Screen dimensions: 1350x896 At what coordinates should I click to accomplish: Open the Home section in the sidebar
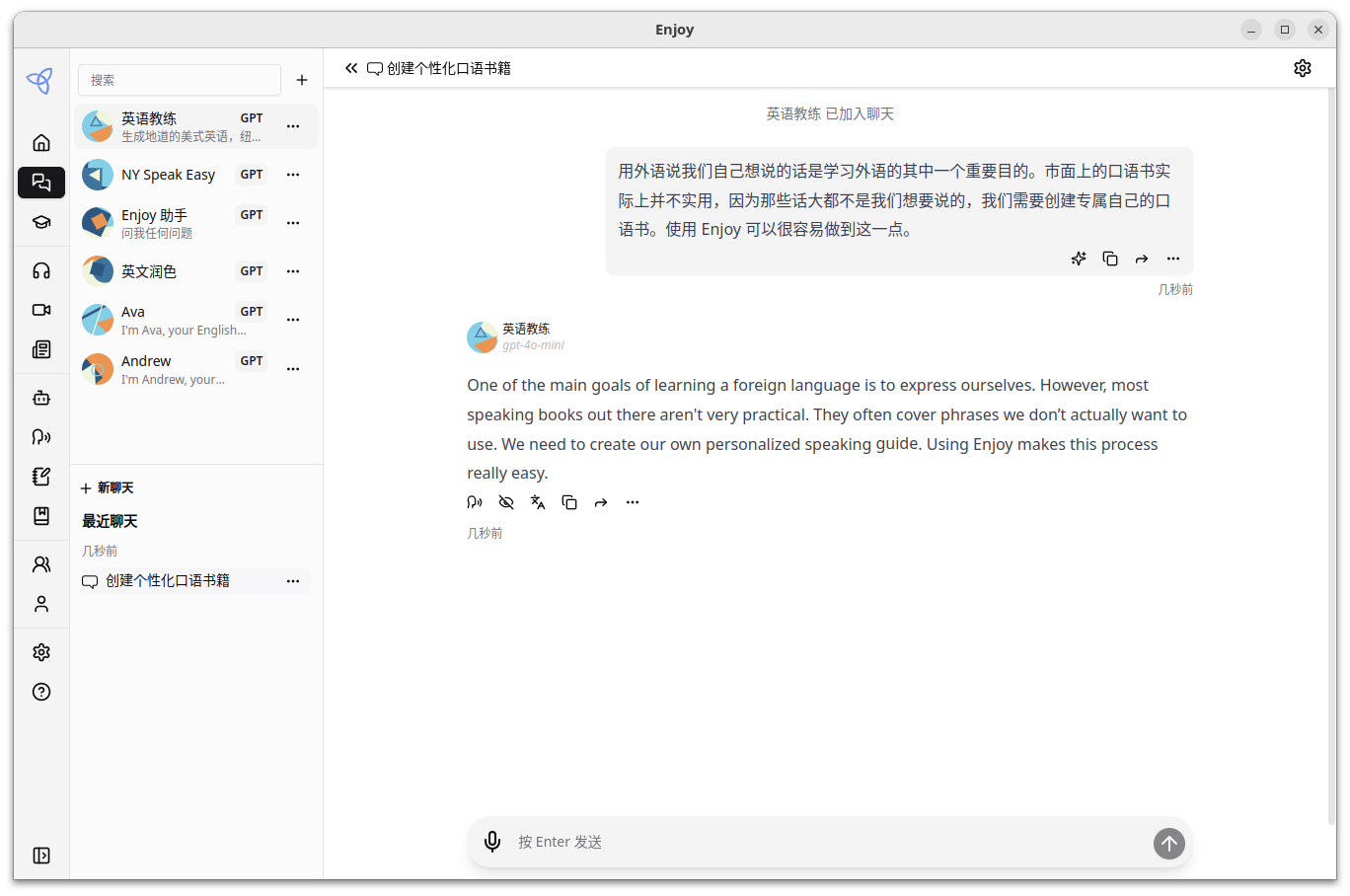(x=40, y=142)
